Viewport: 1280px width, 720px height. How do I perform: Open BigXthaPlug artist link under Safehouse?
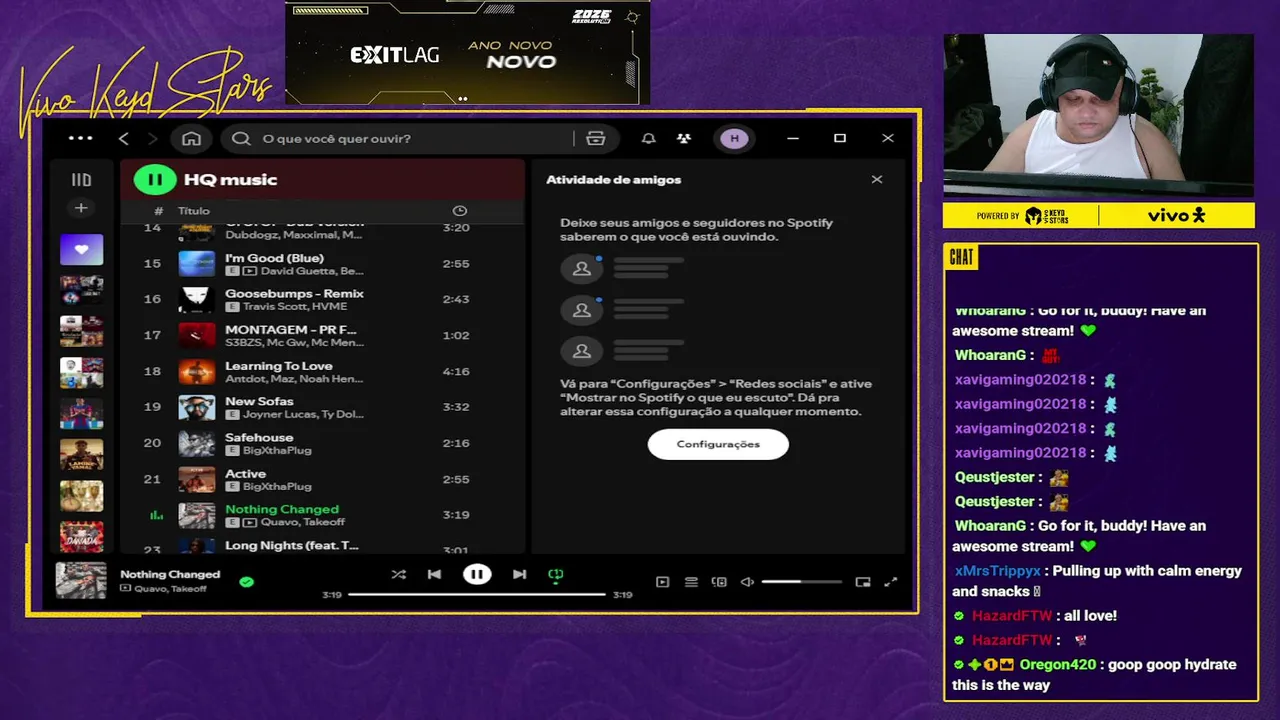coord(277,451)
